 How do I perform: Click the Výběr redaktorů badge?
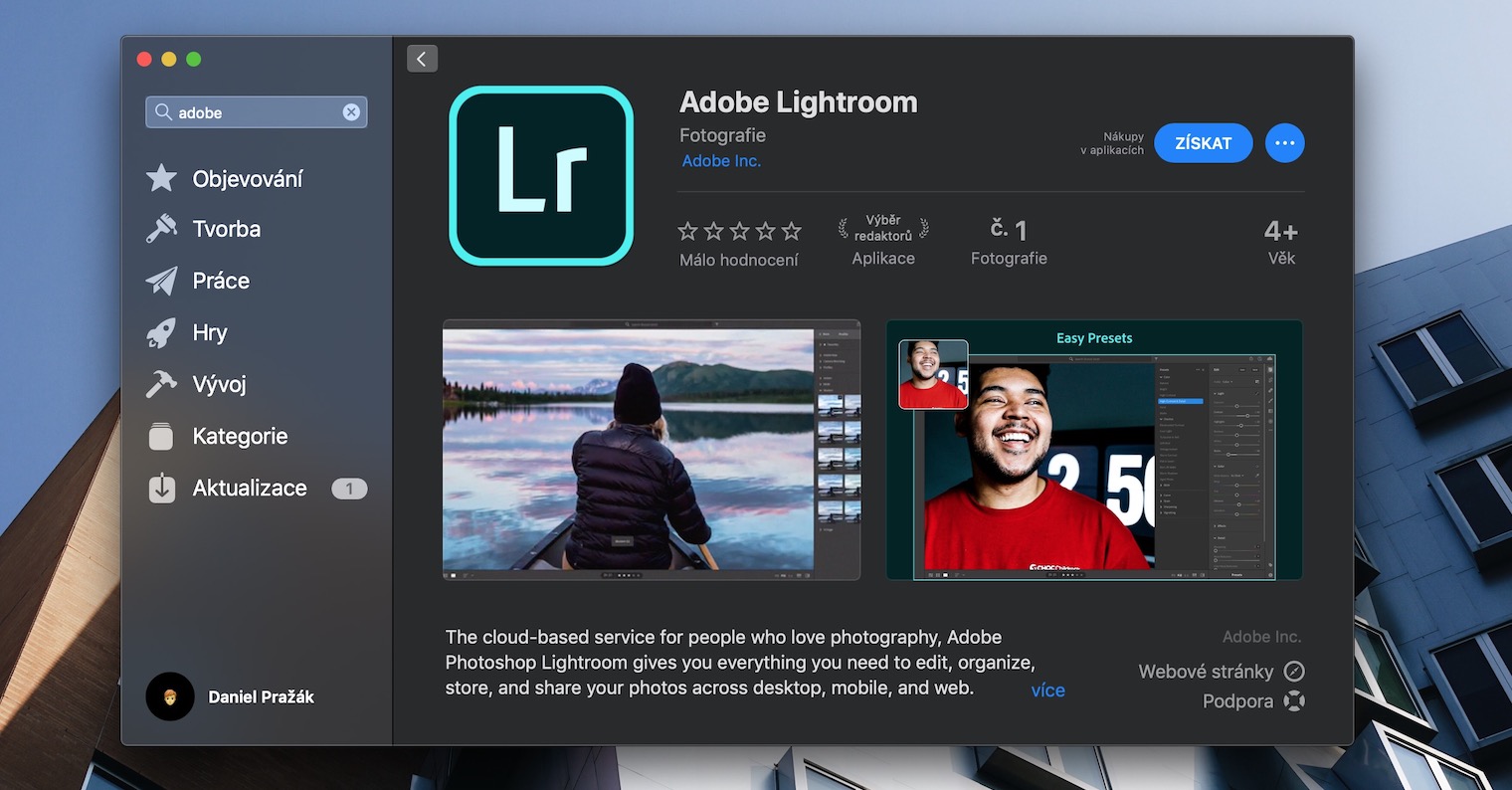883,228
